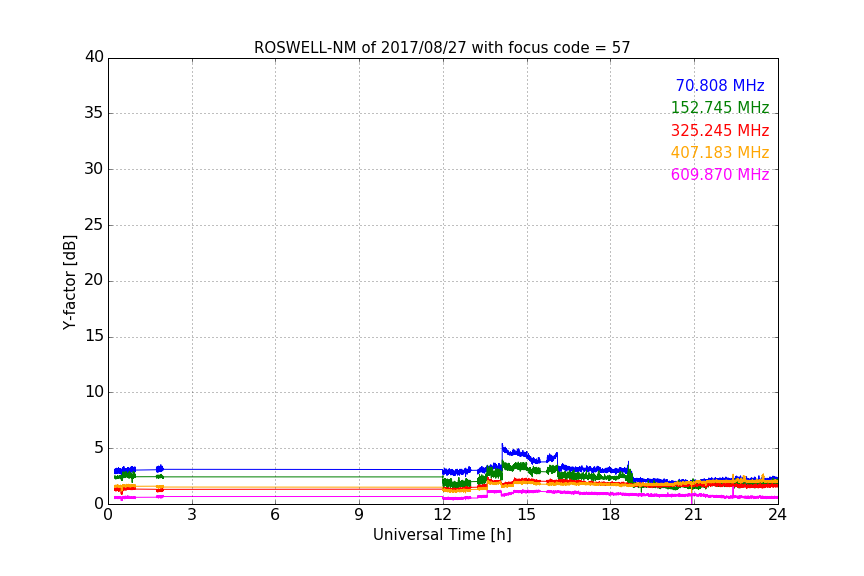Click the y-axis tick label 30
This screenshot has height=576, width=864.
[94, 169]
